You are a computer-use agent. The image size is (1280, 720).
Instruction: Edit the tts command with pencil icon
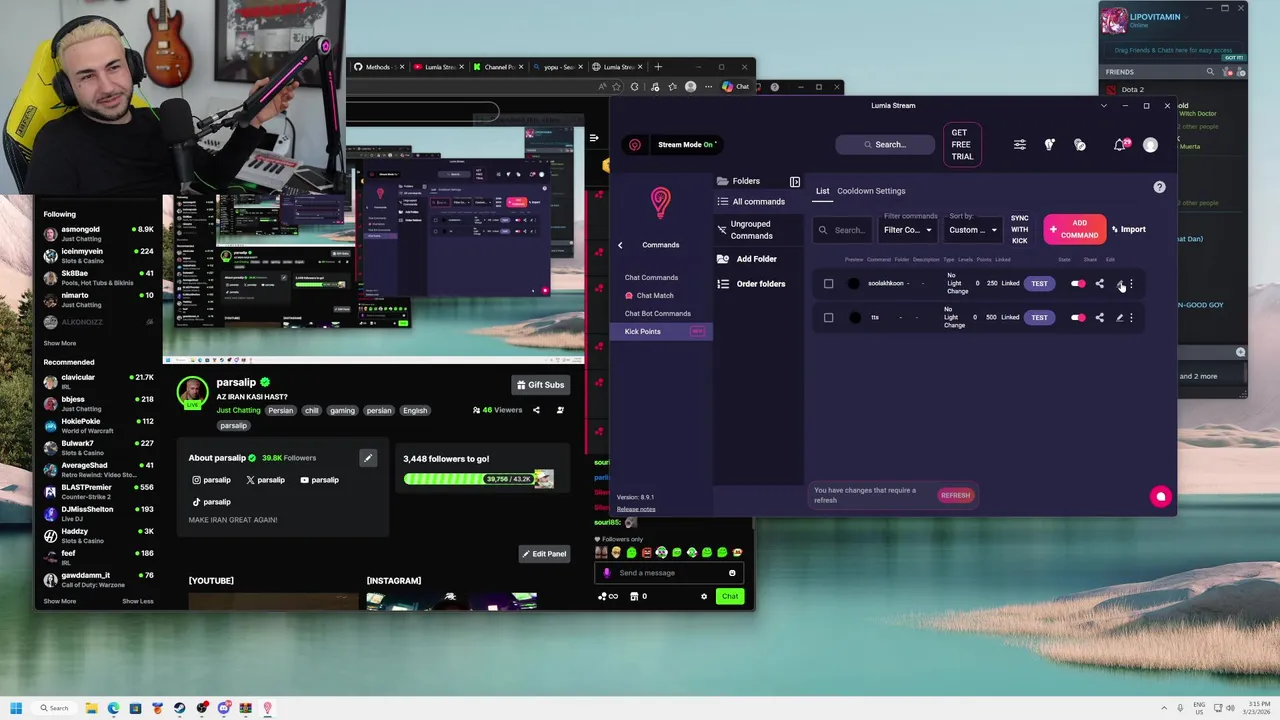click(x=1119, y=318)
